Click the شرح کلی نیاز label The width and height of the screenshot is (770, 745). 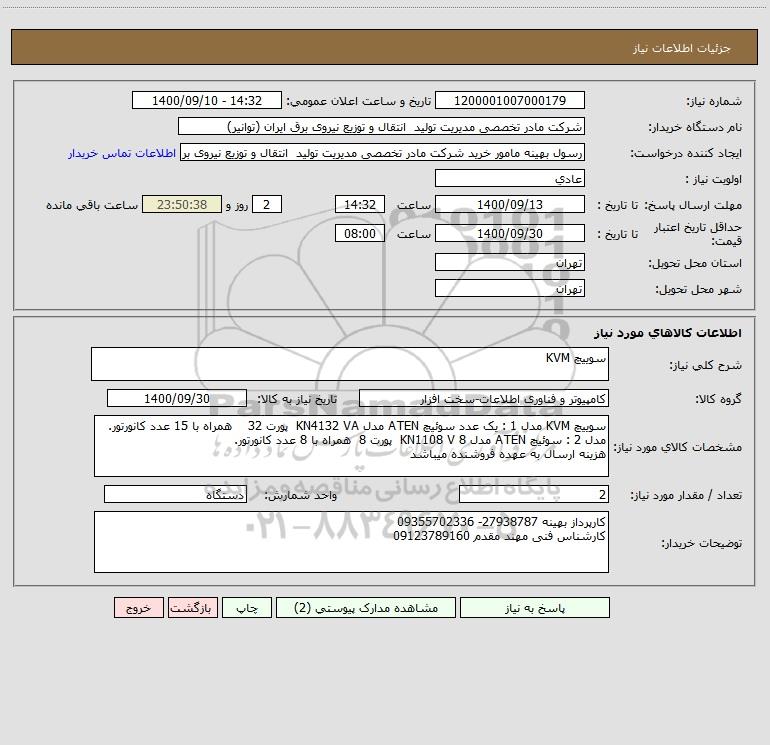[706, 365]
